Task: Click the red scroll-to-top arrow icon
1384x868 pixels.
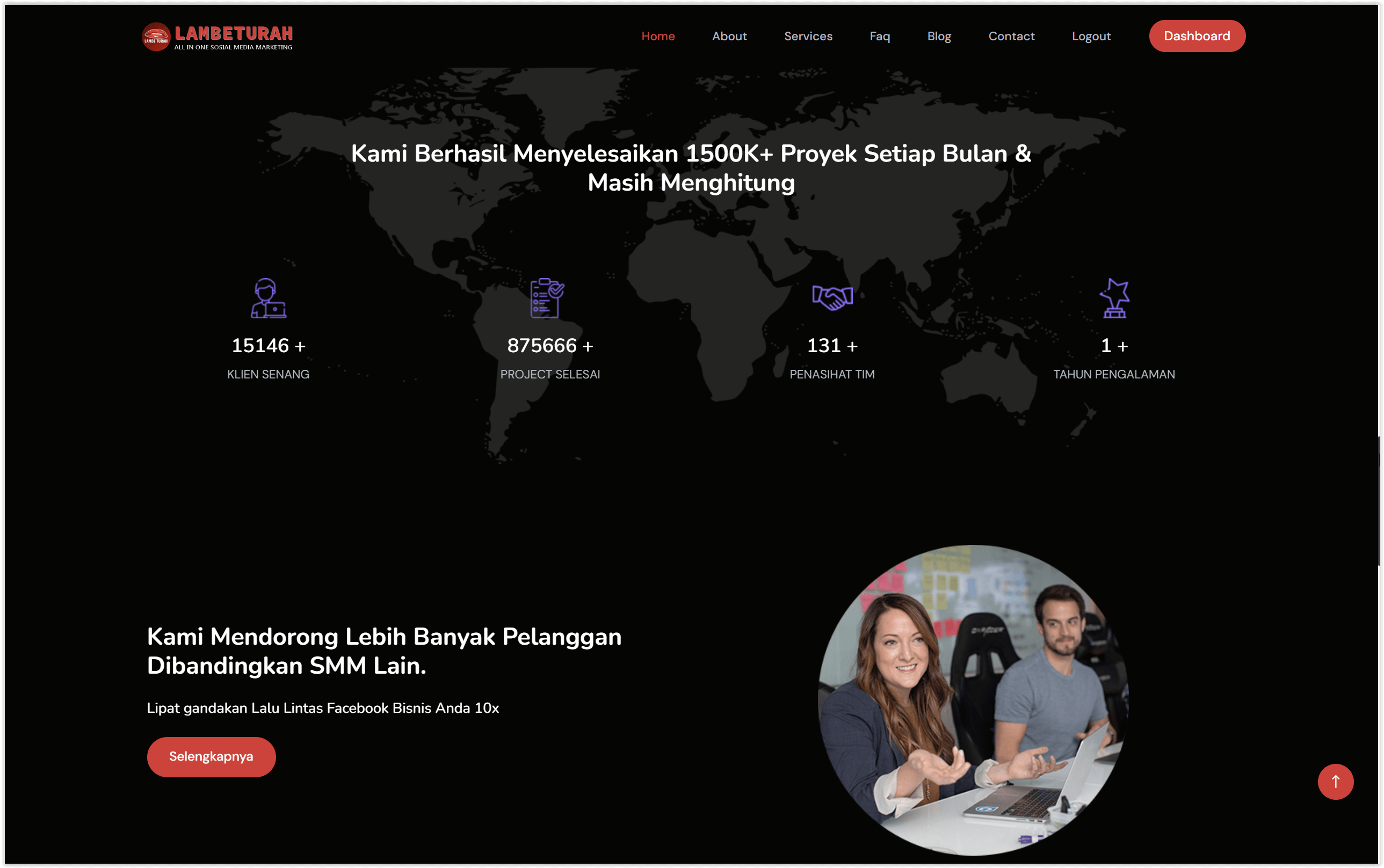Action: point(1335,782)
